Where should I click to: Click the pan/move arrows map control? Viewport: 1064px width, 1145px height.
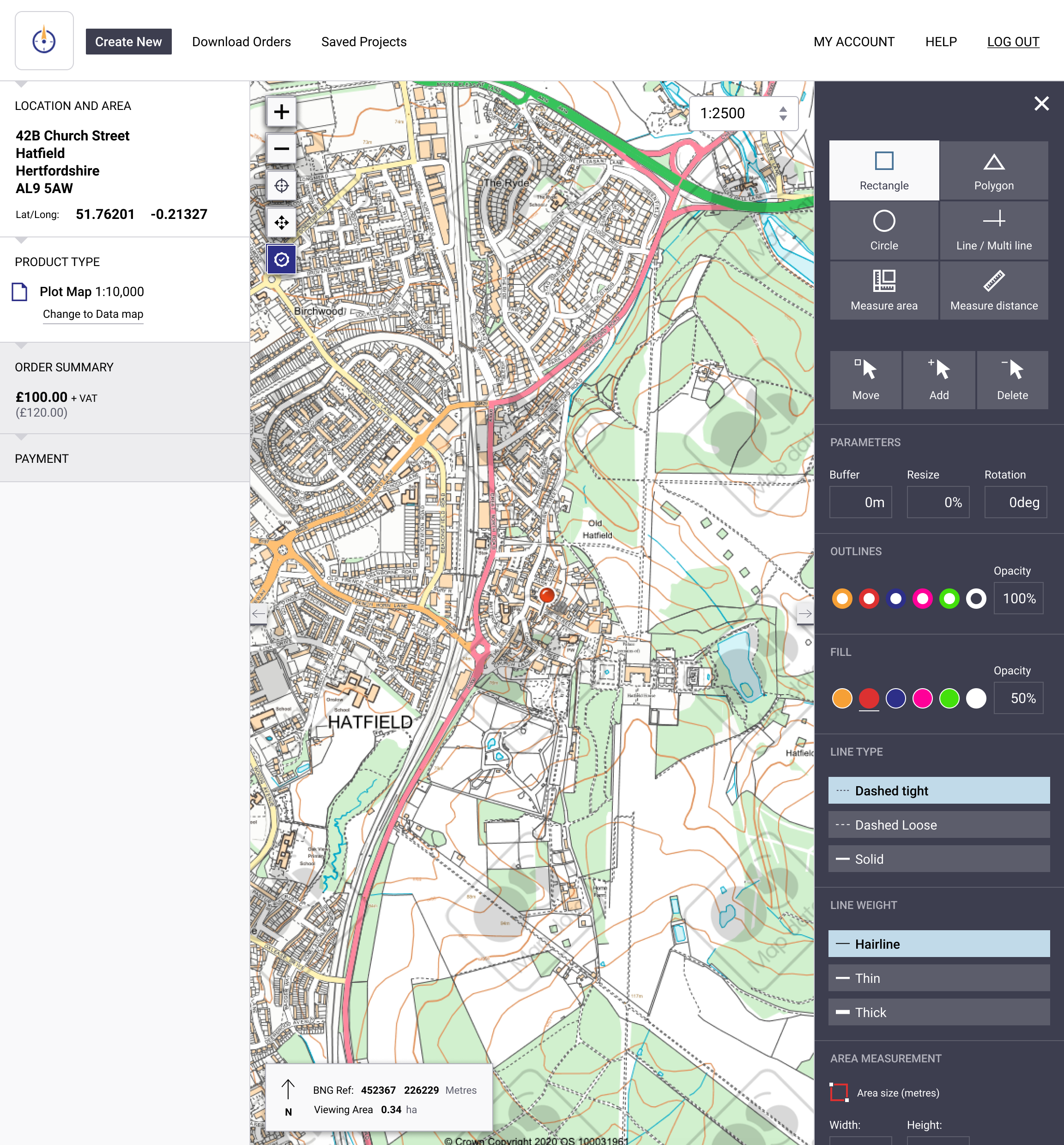coord(282,222)
